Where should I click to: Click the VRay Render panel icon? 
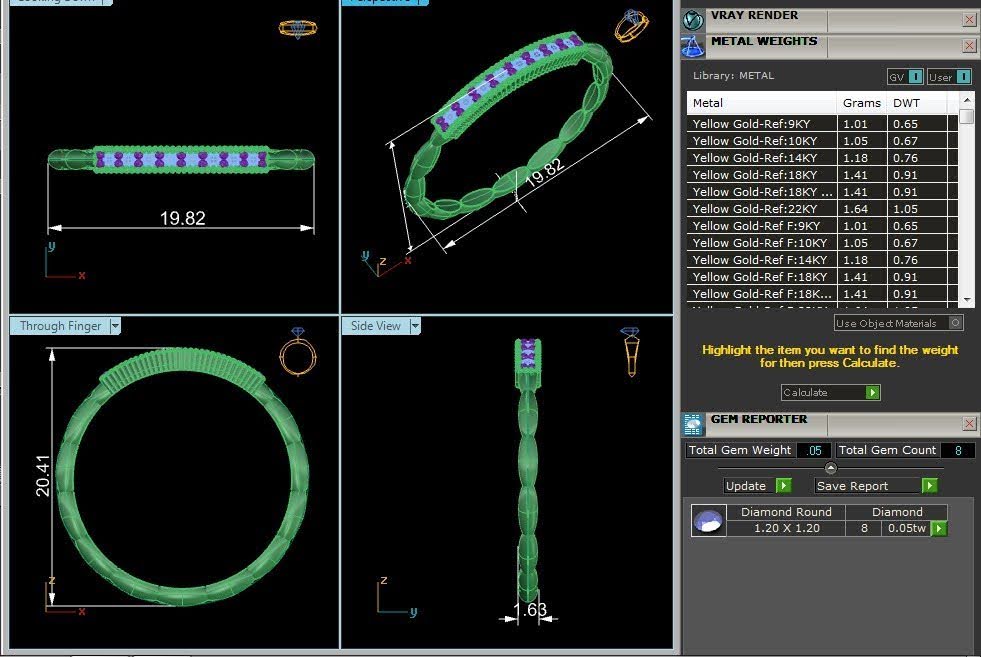tap(693, 20)
